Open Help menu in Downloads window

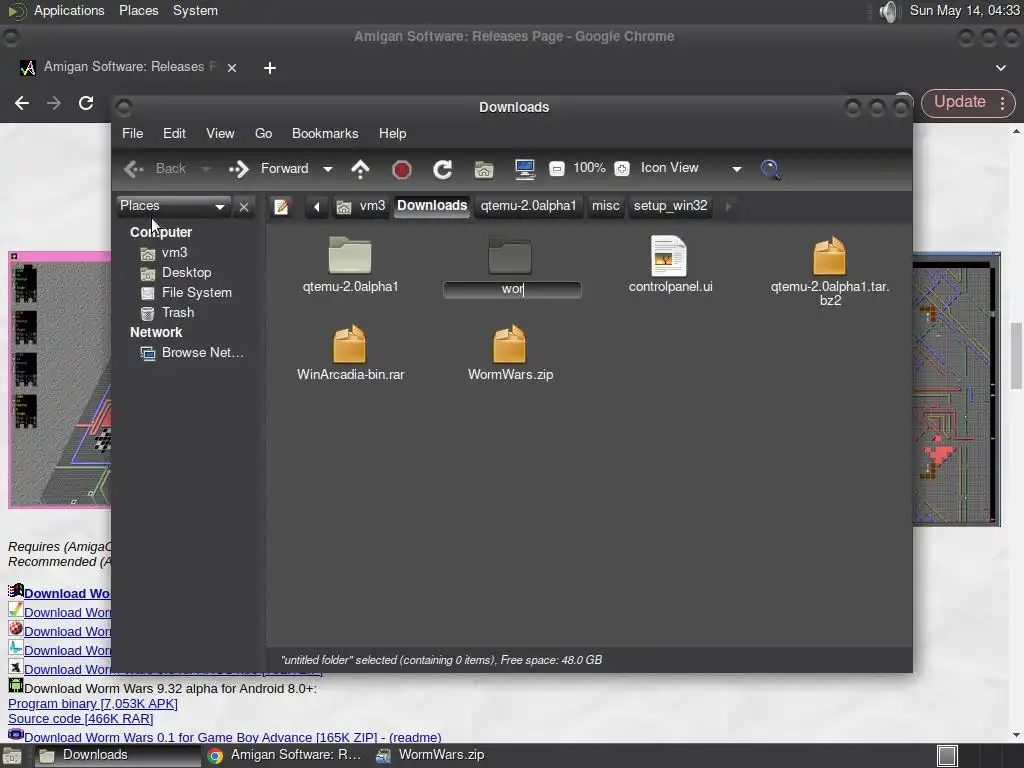click(x=392, y=133)
